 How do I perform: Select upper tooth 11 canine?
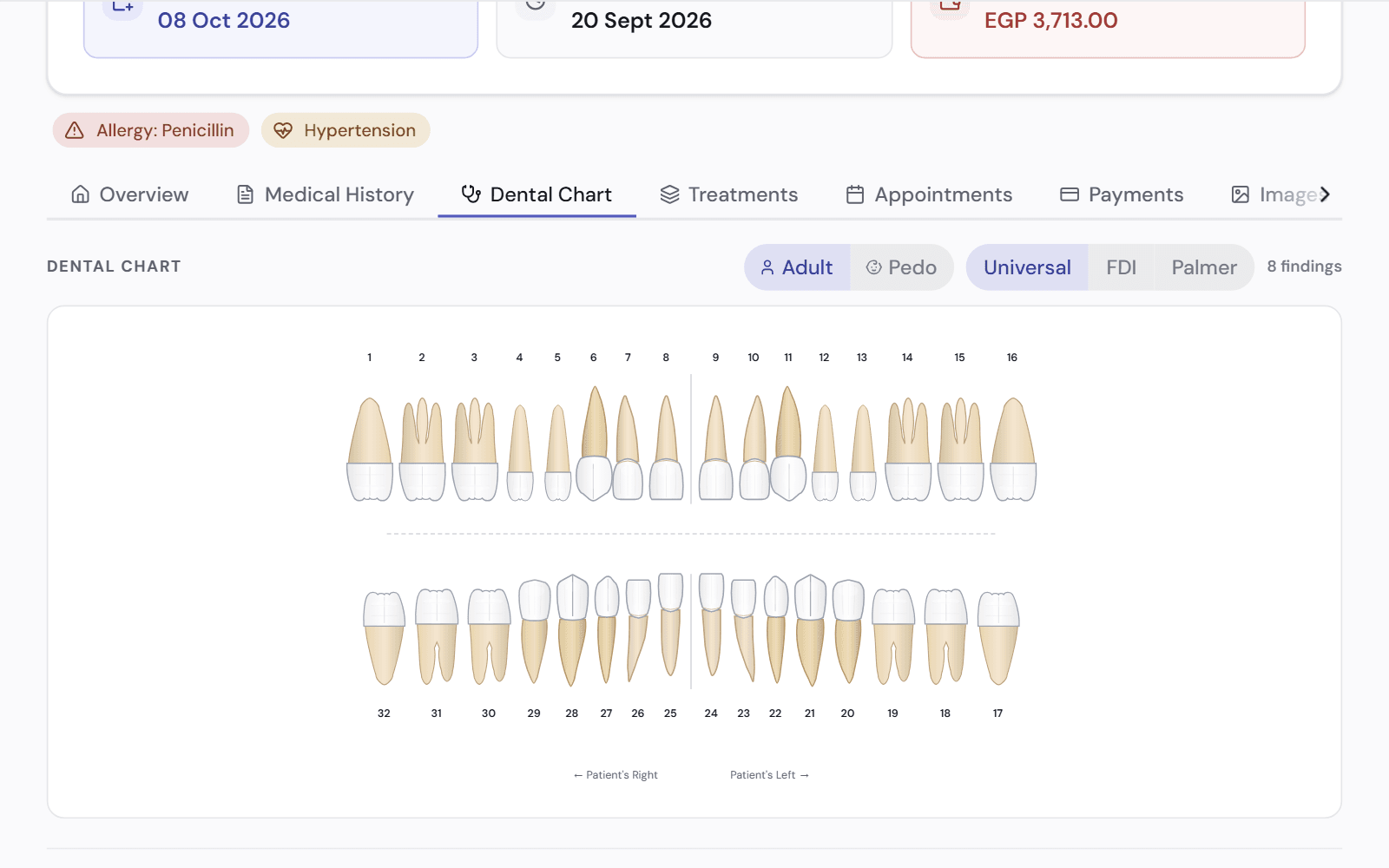click(788, 444)
